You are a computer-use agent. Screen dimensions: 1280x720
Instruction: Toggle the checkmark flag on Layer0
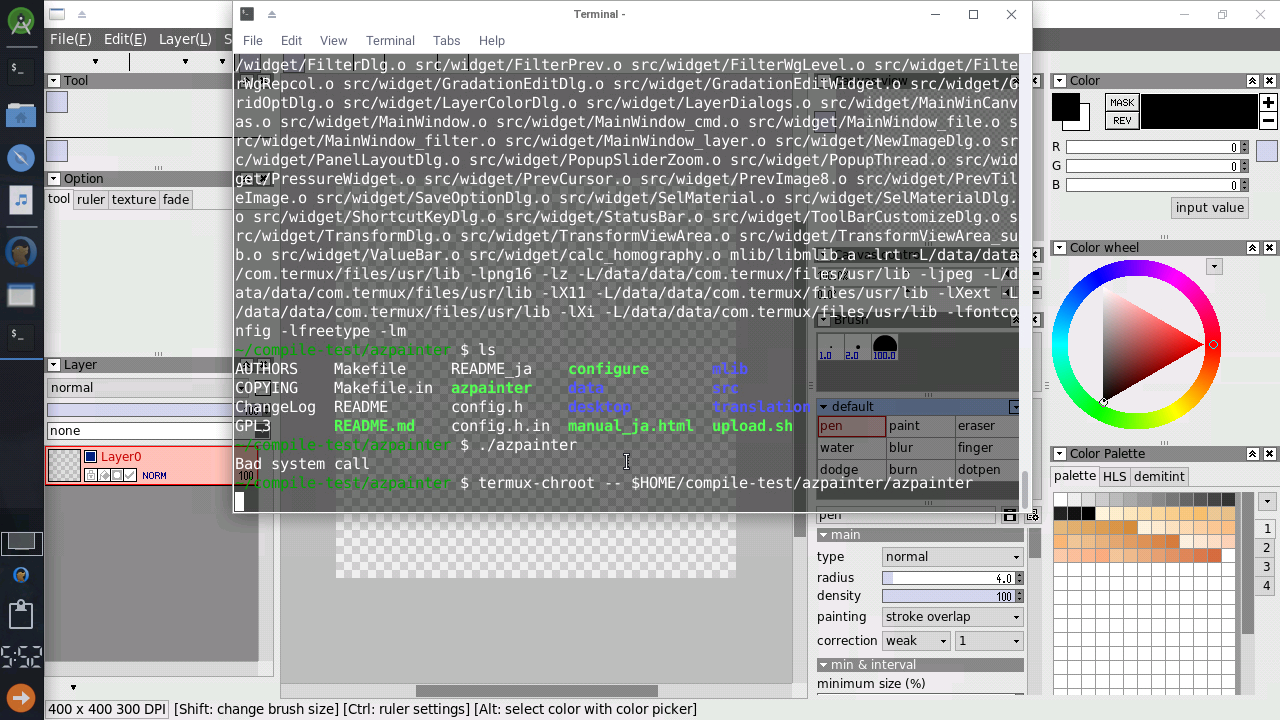pyautogui.click(x=130, y=475)
